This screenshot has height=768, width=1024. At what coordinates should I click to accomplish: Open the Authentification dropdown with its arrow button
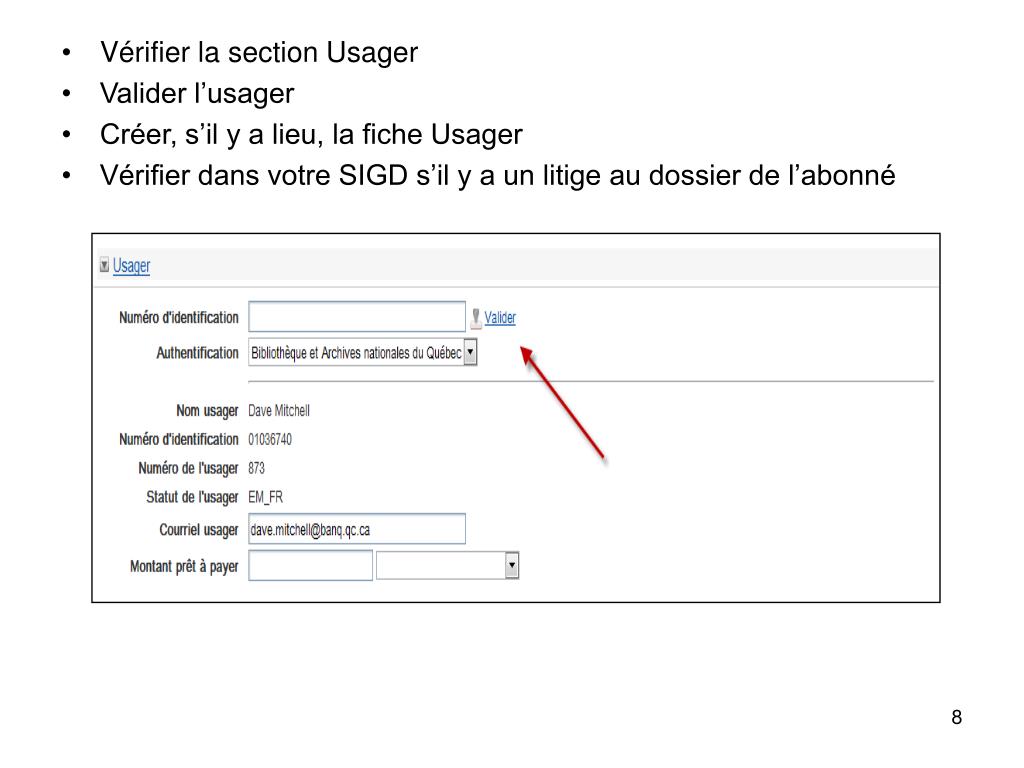[x=470, y=352]
